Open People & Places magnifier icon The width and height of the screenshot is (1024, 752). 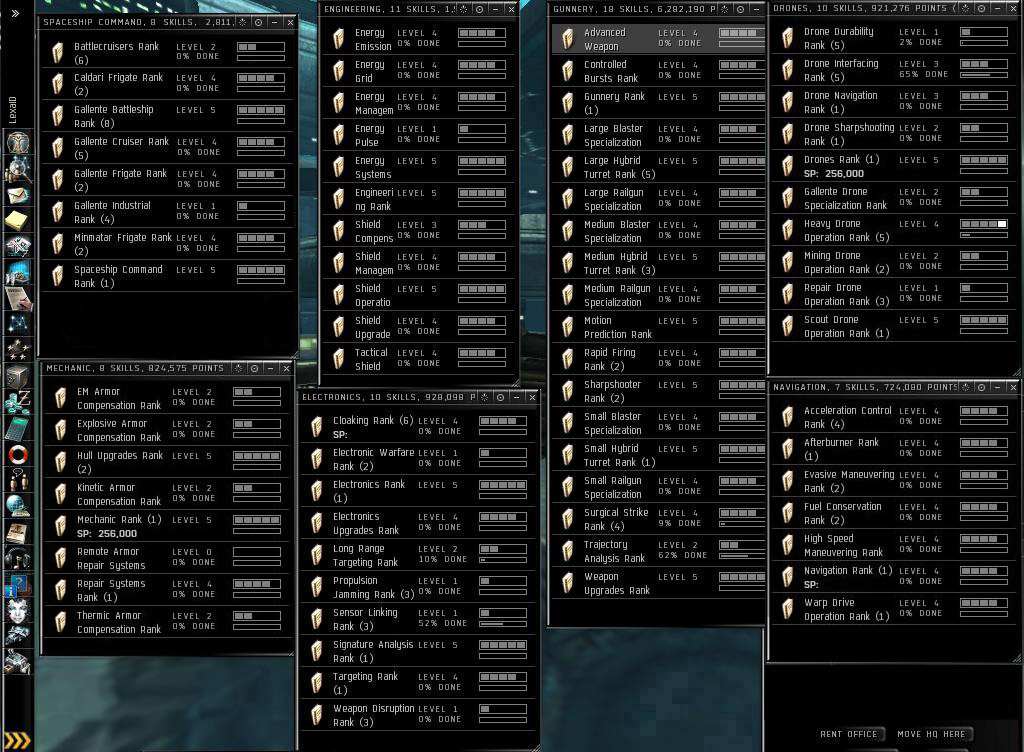click(18, 170)
